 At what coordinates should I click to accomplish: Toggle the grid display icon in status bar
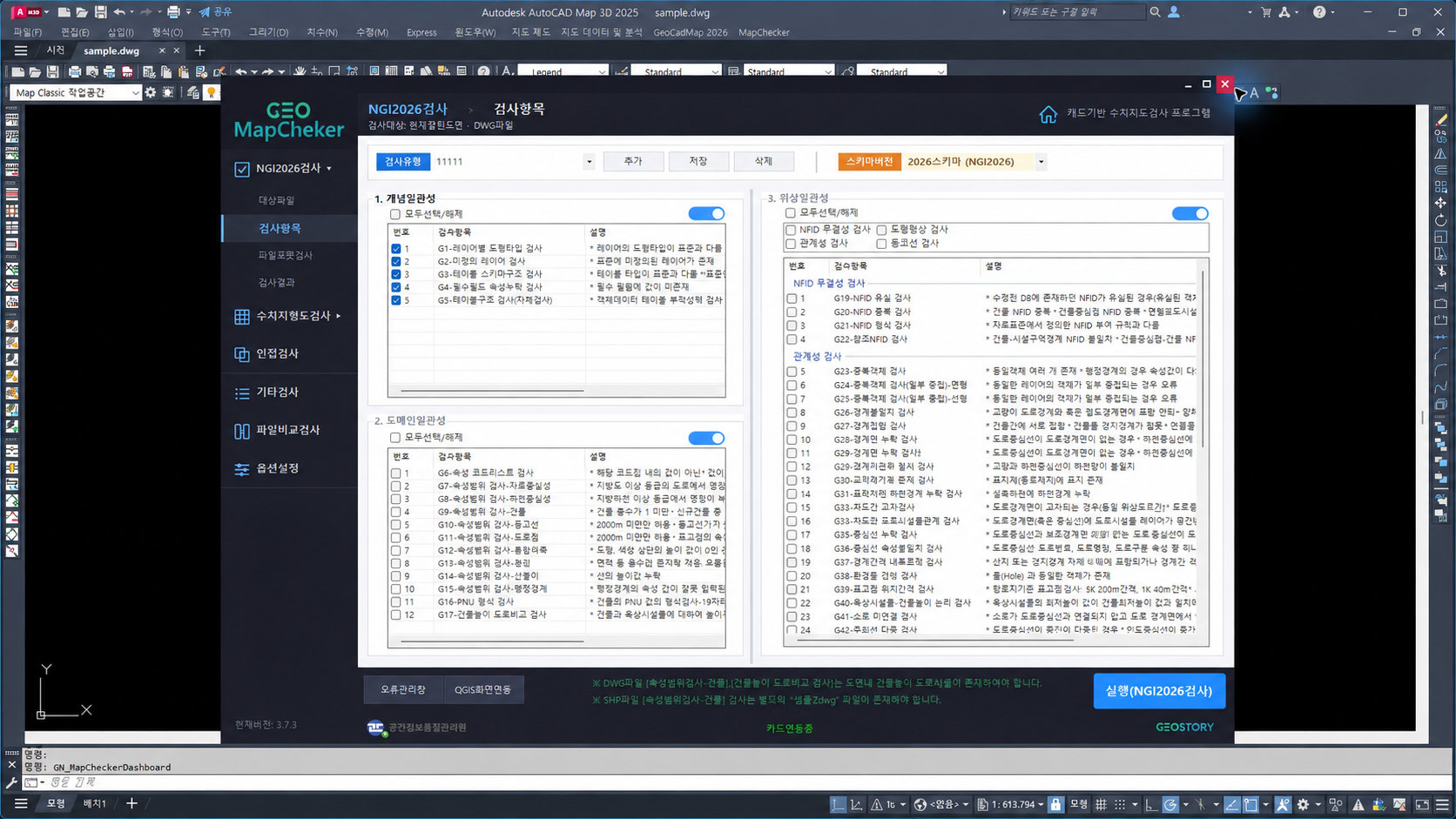click(1102, 804)
